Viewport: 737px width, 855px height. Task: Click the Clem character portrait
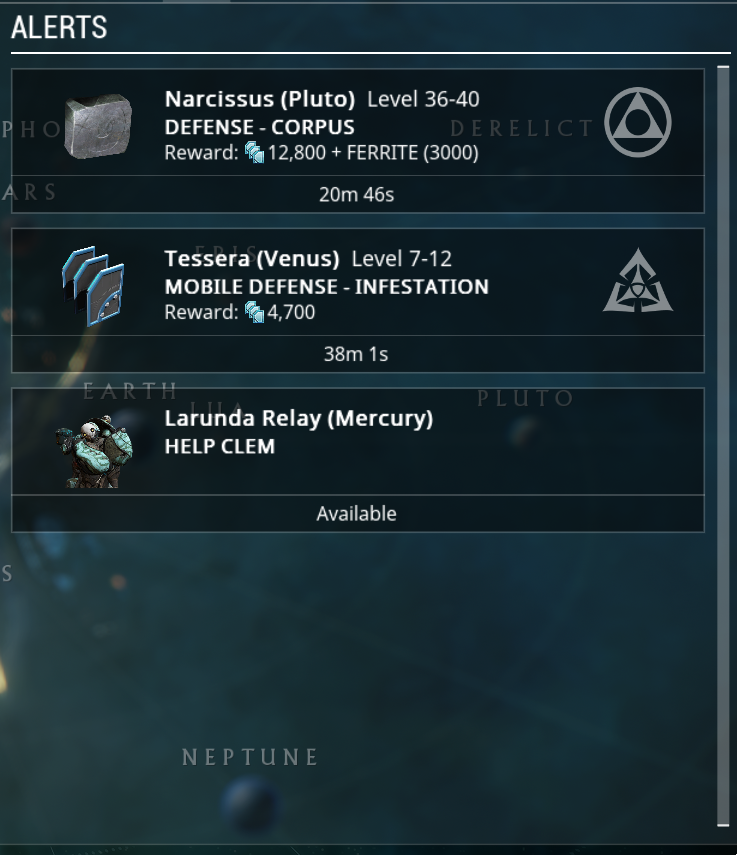coord(94,452)
